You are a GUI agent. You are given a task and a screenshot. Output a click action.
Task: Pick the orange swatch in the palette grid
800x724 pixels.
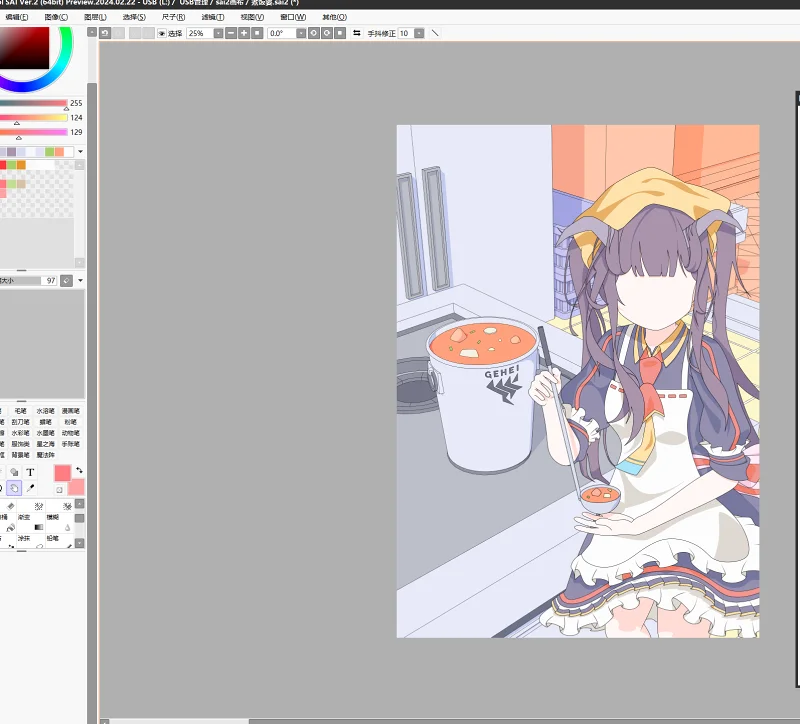pos(21,165)
